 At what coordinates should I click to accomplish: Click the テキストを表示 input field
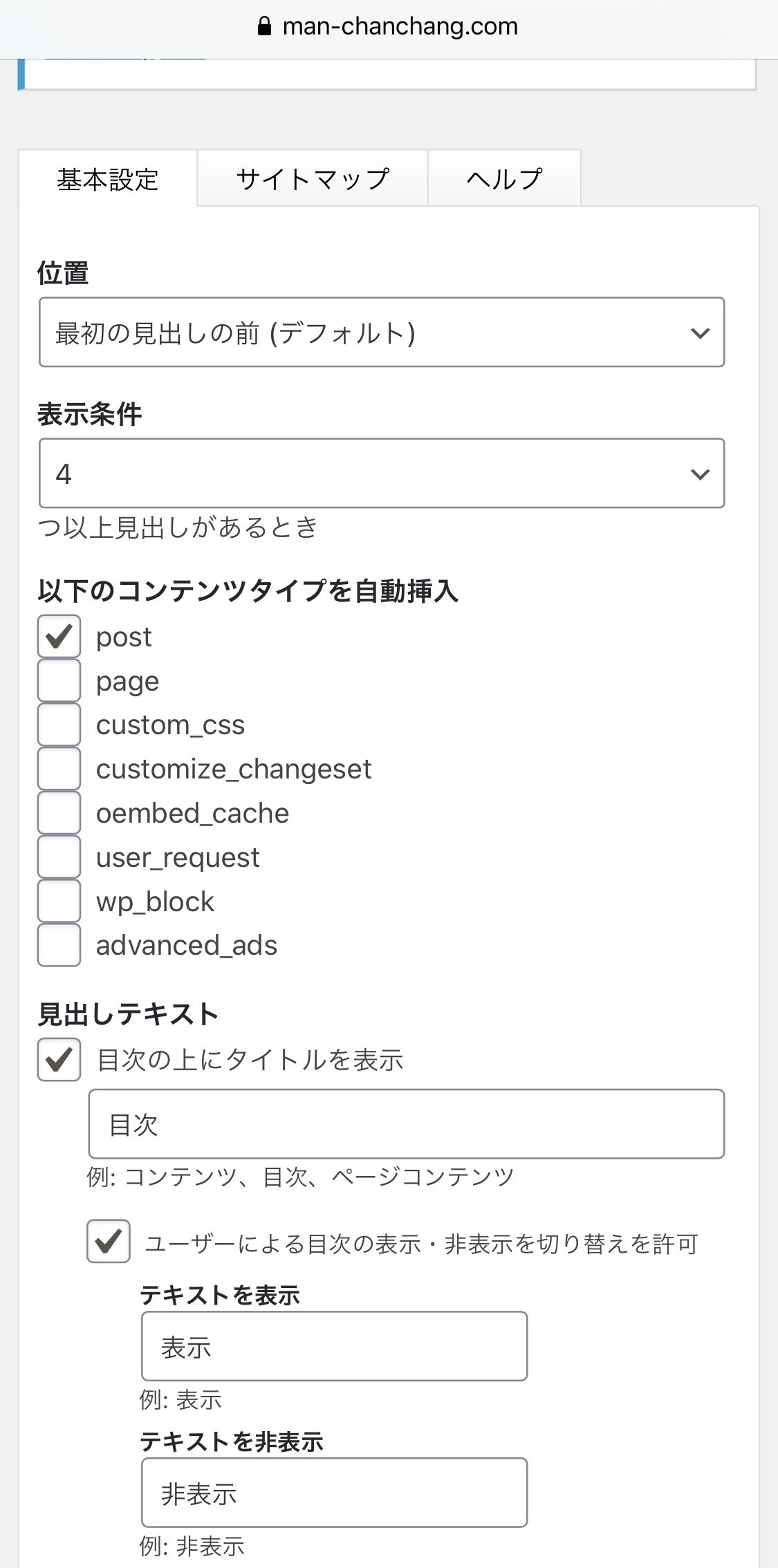tap(335, 1346)
